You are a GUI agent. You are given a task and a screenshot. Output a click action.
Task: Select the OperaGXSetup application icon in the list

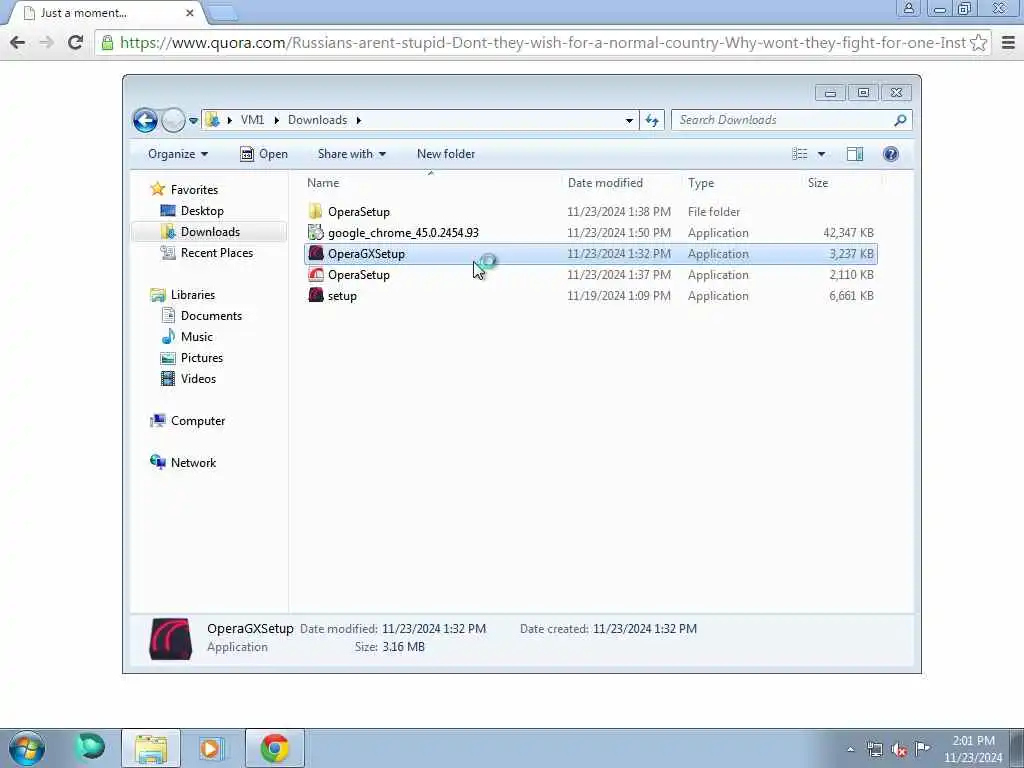pos(315,253)
